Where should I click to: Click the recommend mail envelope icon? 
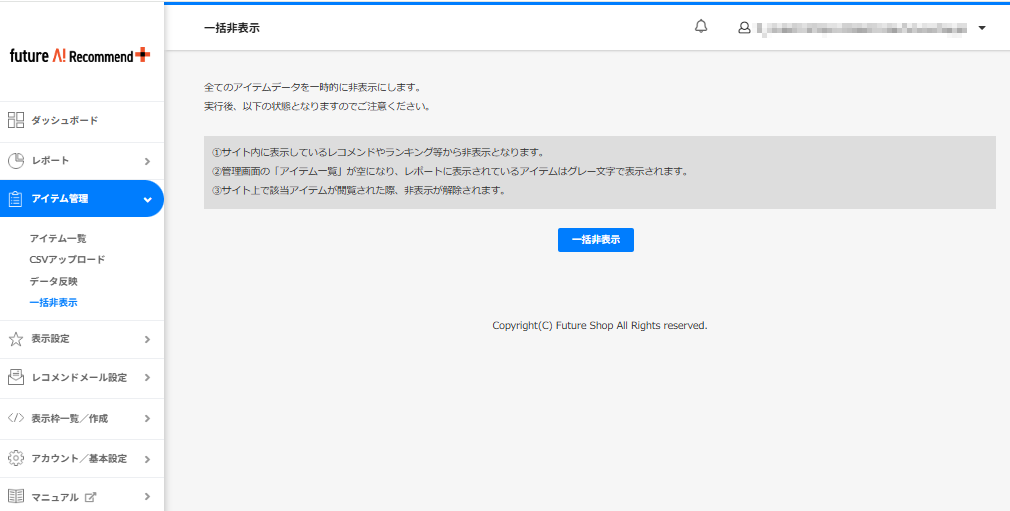tap(15, 378)
